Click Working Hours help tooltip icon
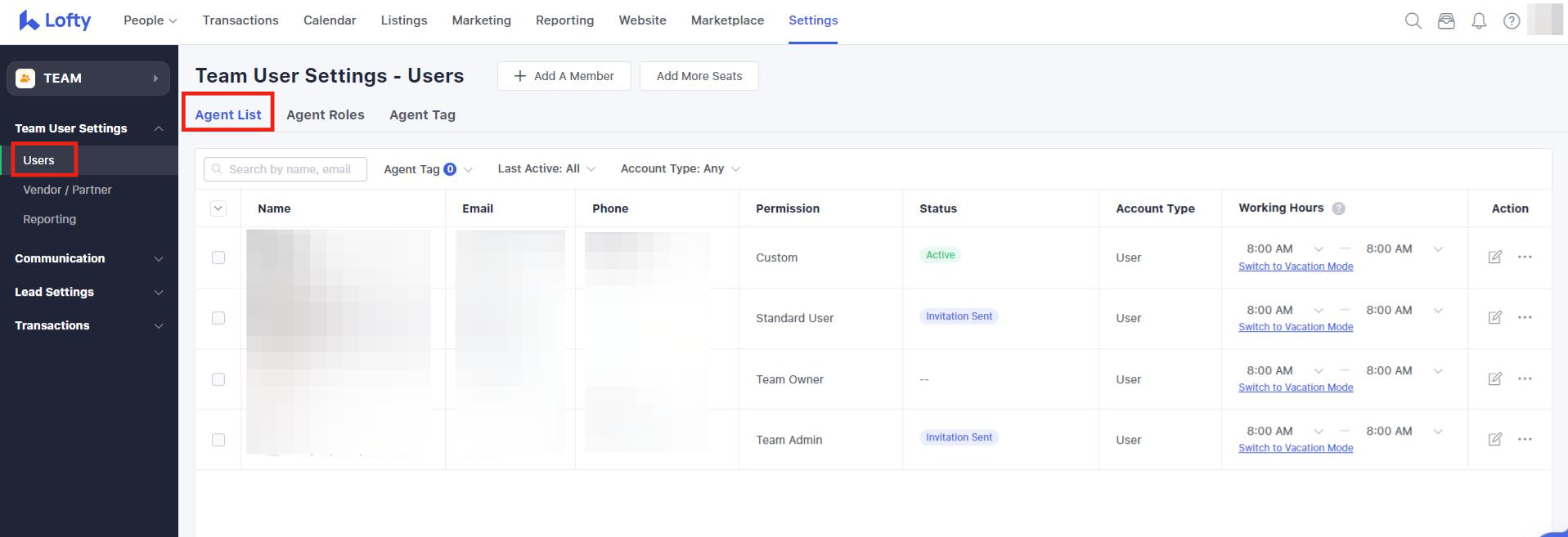 (x=1338, y=208)
